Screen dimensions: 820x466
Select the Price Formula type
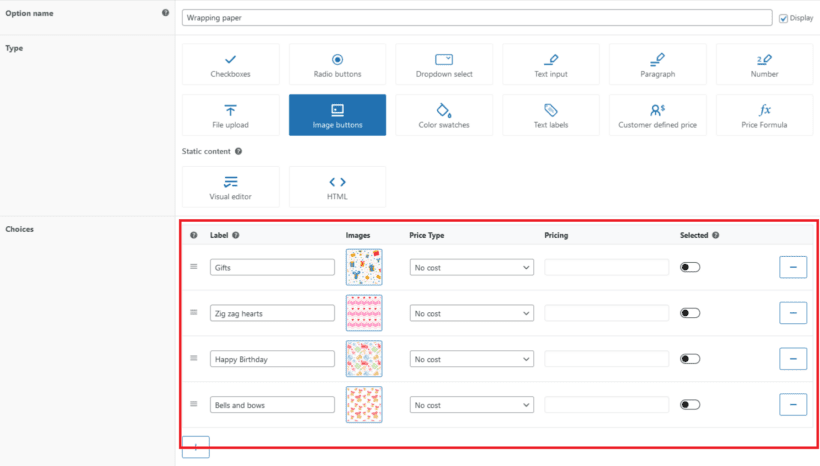click(x=765, y=115)
